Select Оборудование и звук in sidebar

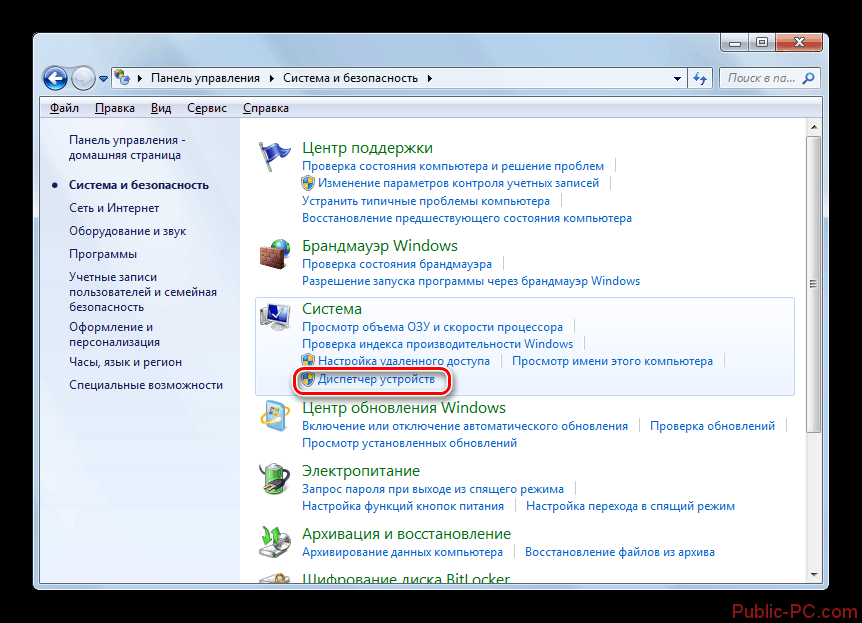point(128,231)
